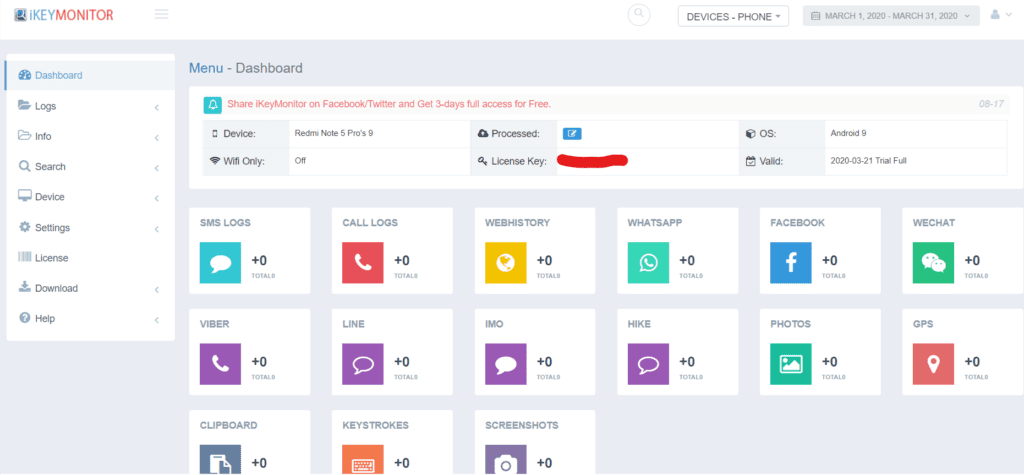Open the Webhistory globe icon
The width and height of the screenshot is (1024, 475).
point(505,263)
